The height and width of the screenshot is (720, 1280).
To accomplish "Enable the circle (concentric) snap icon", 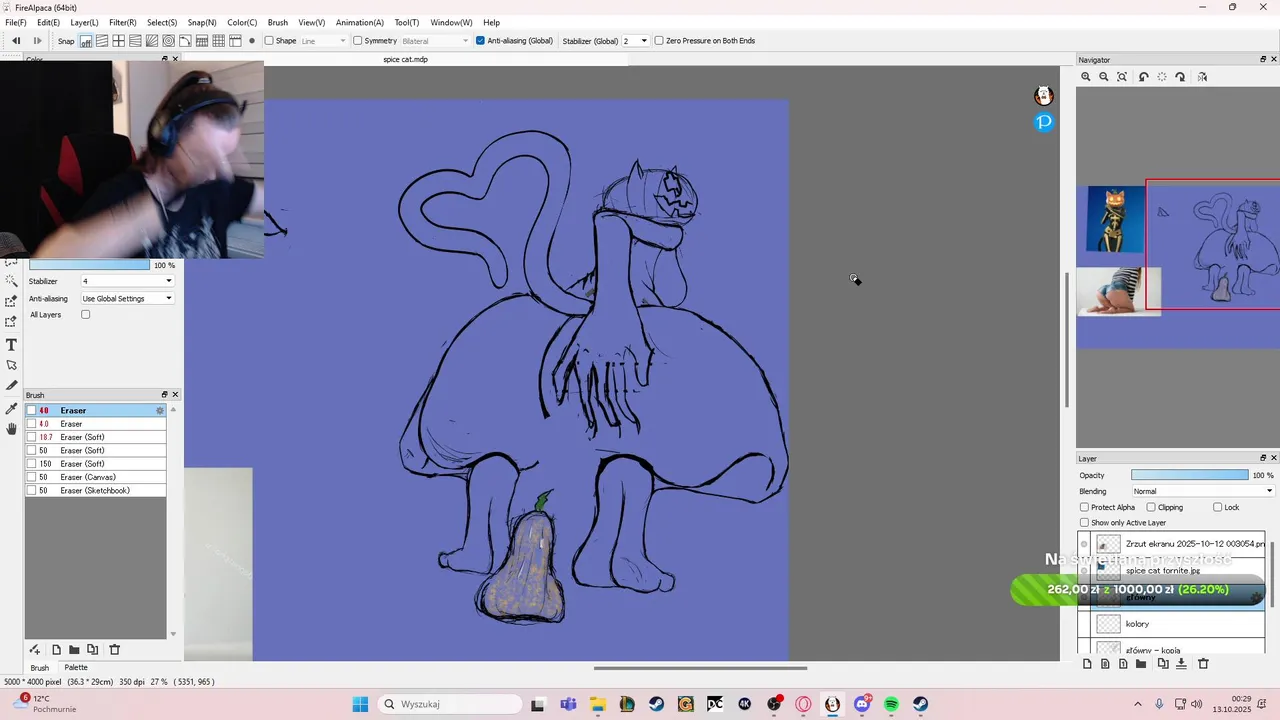I will 168,41.
